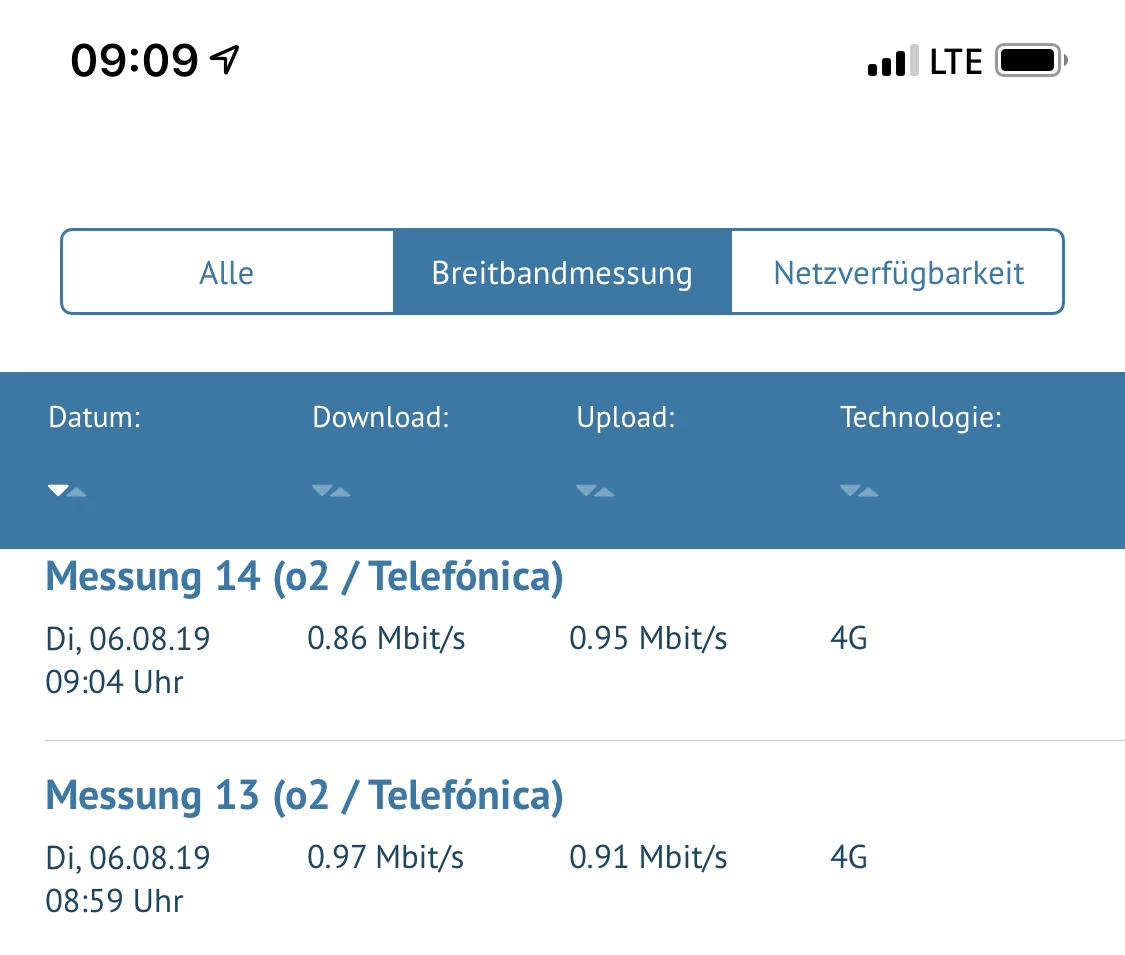
Task: Tap the LTE network indicator
Action: click(956, 61)
